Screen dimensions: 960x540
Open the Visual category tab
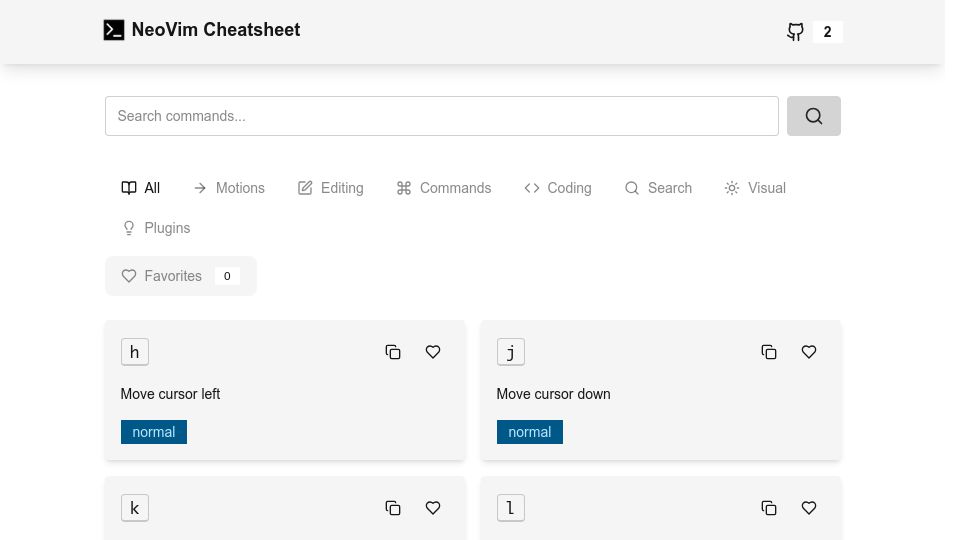[x=756, y=188]
